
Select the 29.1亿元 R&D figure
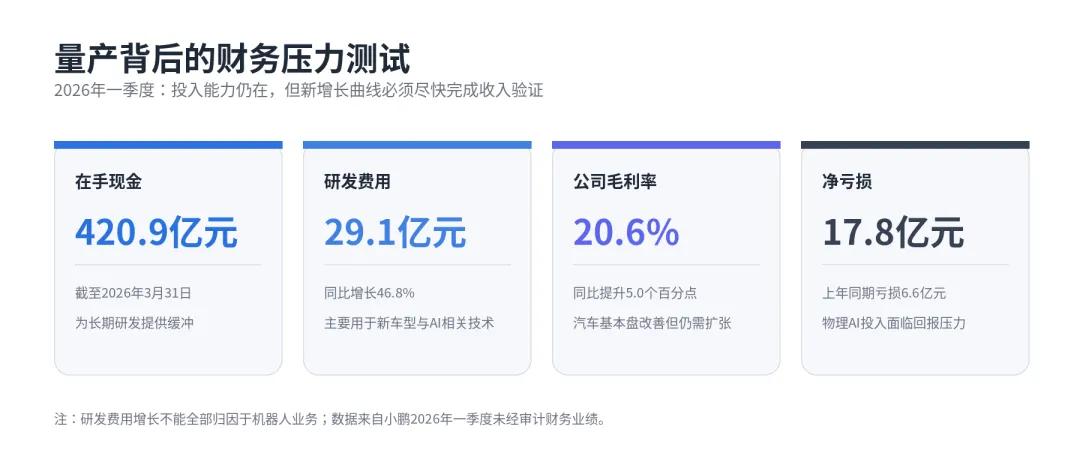coord(395,232)
